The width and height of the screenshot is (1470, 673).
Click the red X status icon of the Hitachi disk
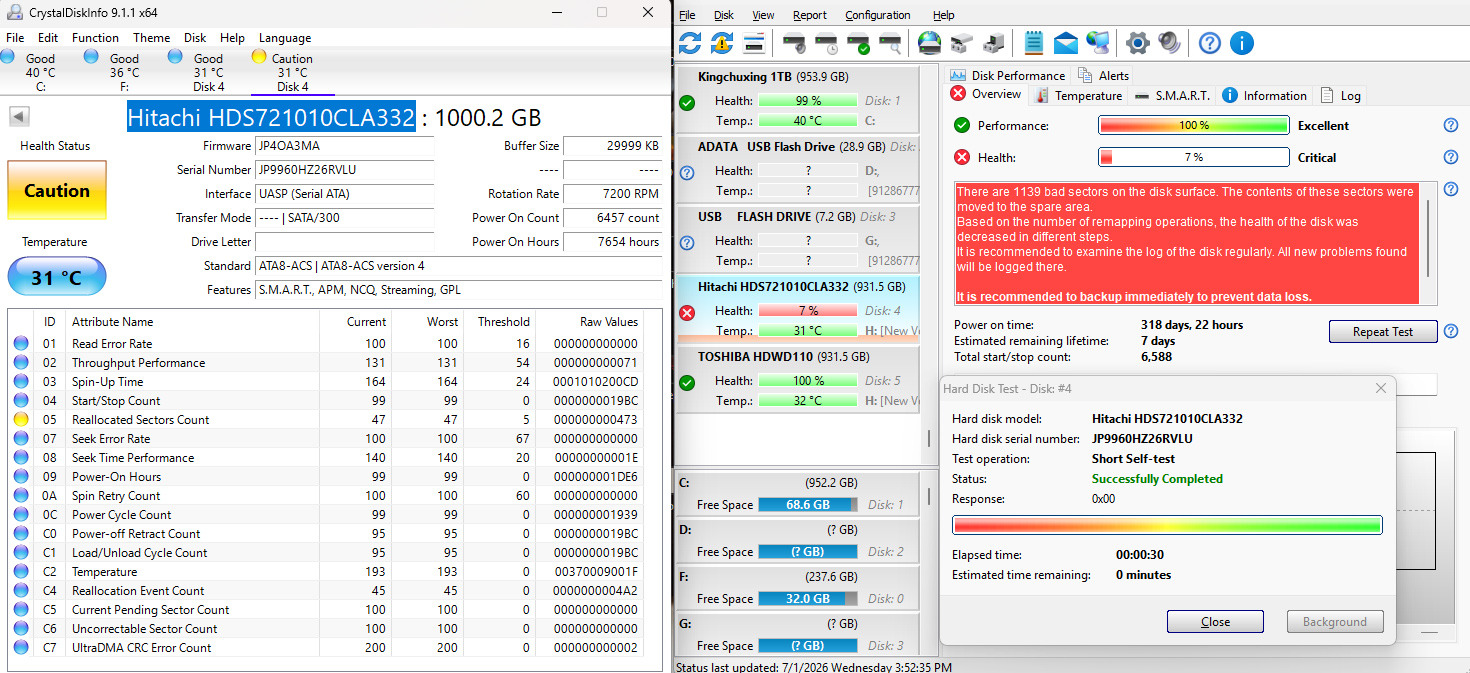[687, 313]
